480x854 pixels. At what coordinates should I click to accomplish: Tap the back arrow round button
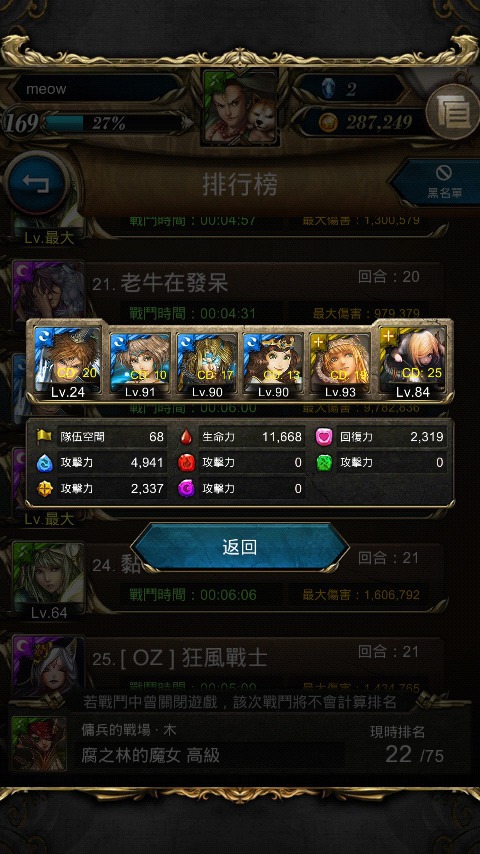click(x=36, y=186)
